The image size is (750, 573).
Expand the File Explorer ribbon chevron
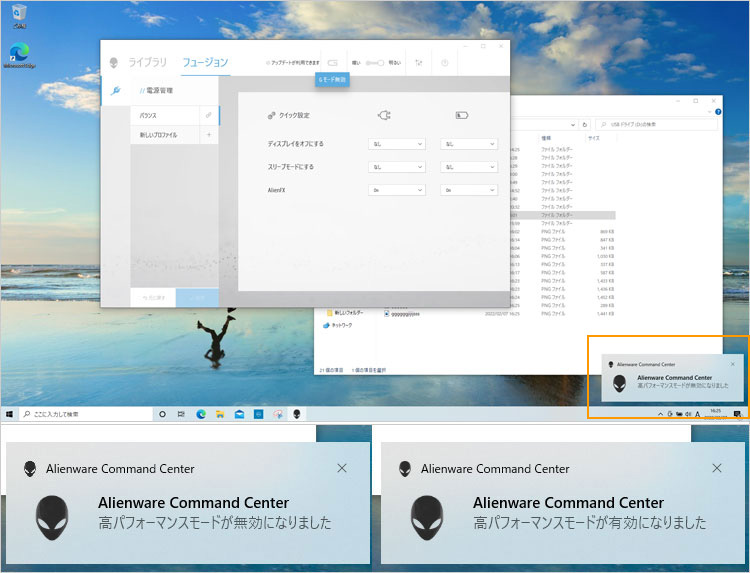pyautogui.click(x=709, y=112)
